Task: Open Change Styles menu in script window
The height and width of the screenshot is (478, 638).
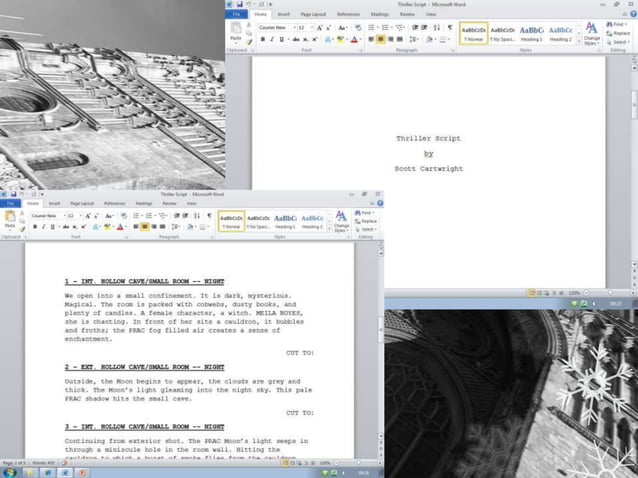Action: coord(341,221)
